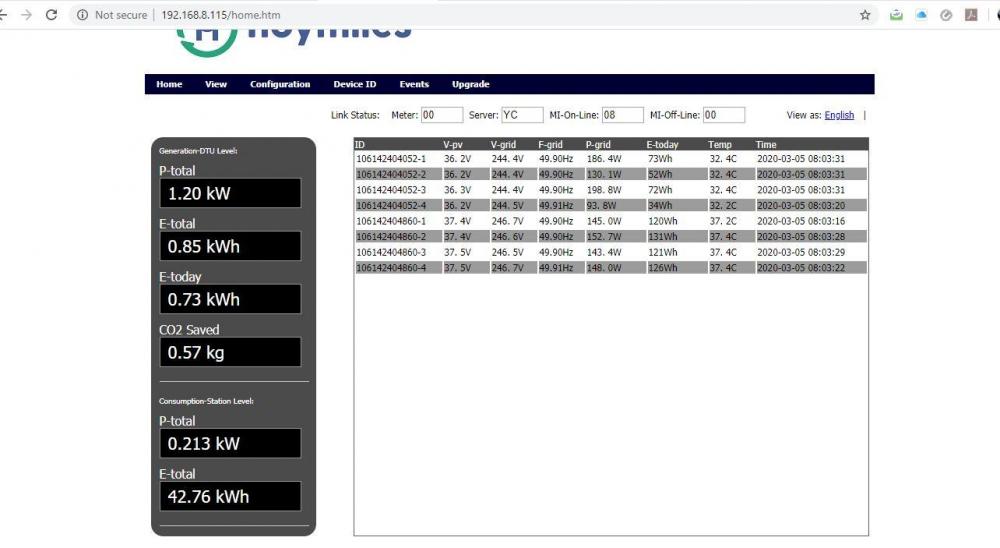The height and width of the screenshot is (548, 1000).
Task: Click P-grid value 198. 8W
Action: [x=604, y=190]
